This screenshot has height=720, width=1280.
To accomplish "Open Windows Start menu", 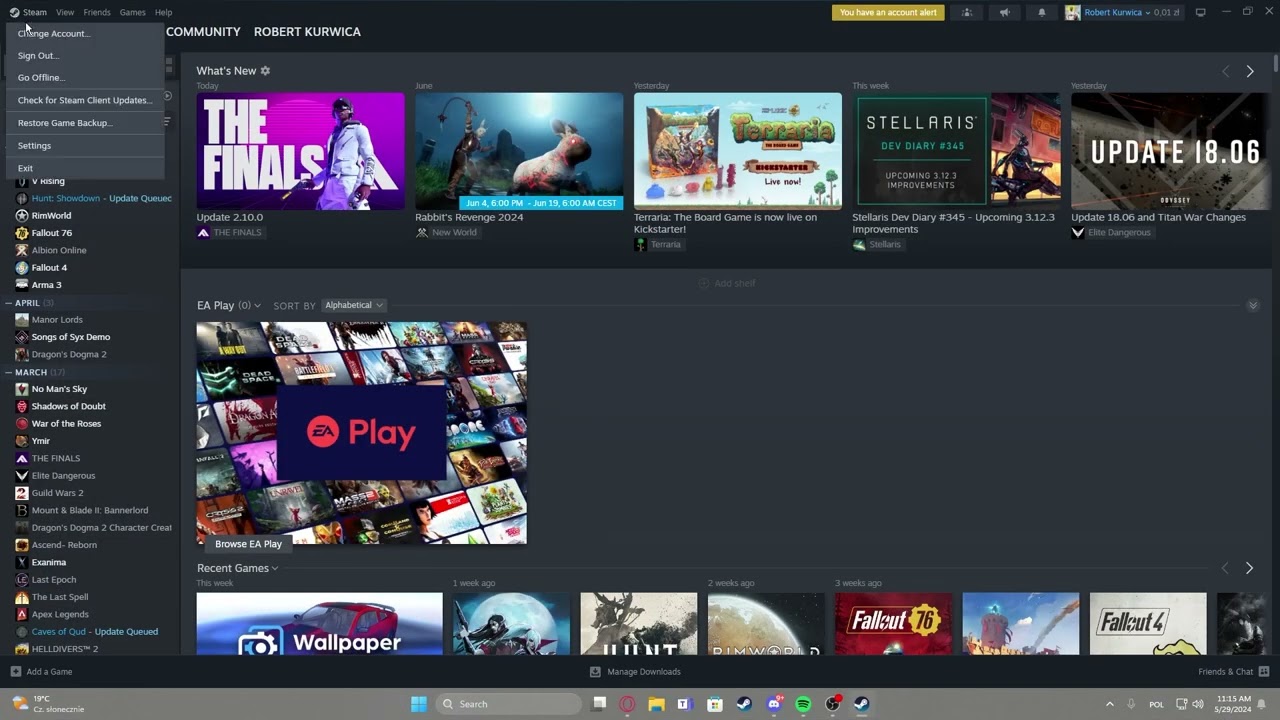I will tap(419, 704).
